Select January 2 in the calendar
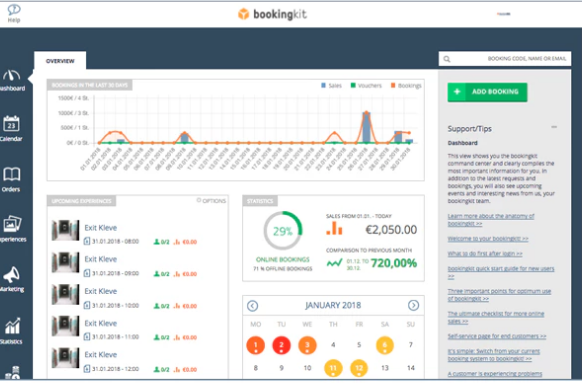The image size is (582, 383). (x=281, y=345)
